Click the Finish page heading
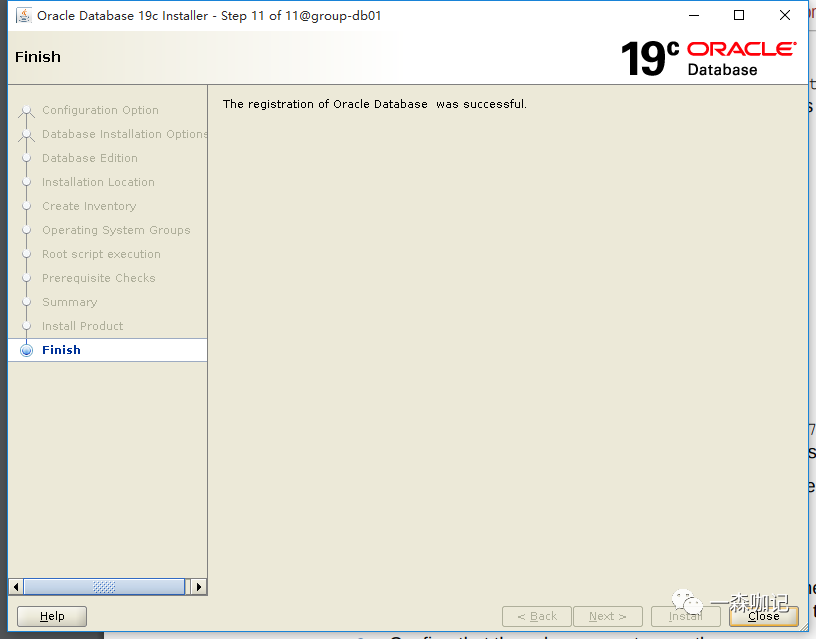Screen dimensions: 816x639 38,57
